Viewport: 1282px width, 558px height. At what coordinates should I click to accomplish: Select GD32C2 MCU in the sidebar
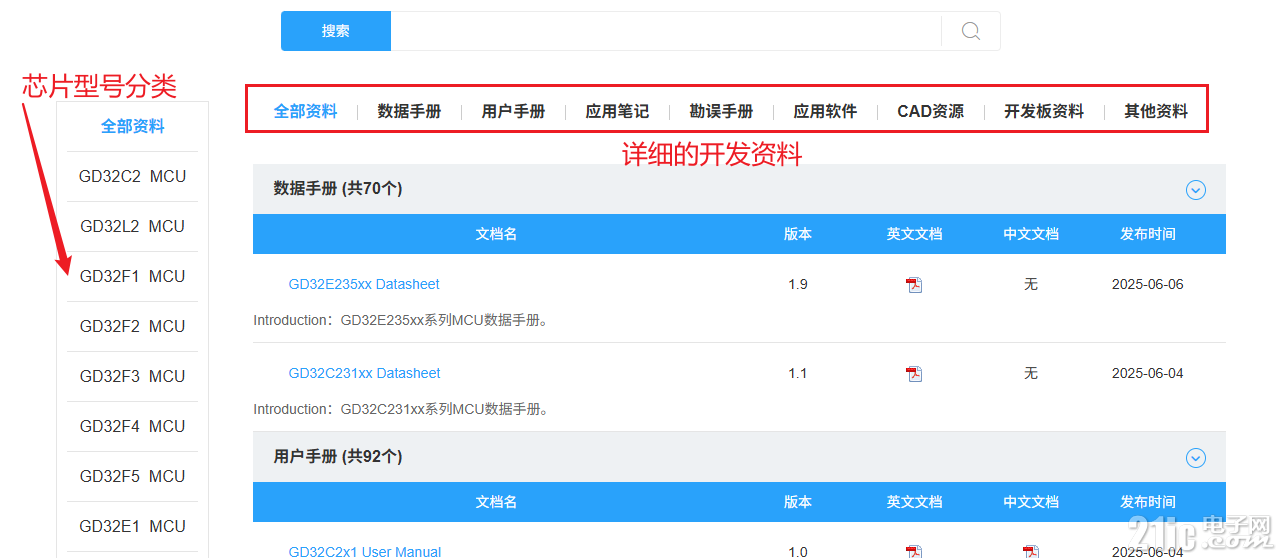point(133,177)
